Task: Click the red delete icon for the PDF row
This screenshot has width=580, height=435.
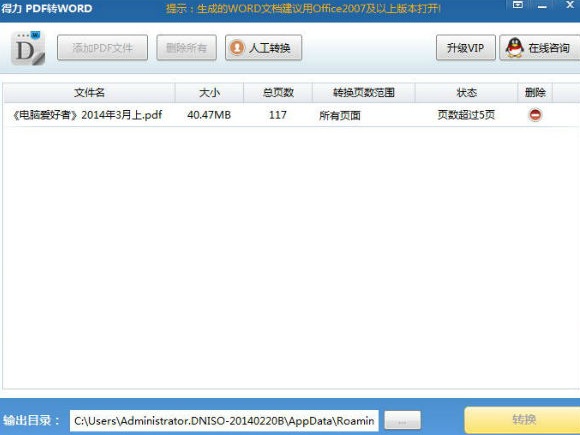Action: 535,115
